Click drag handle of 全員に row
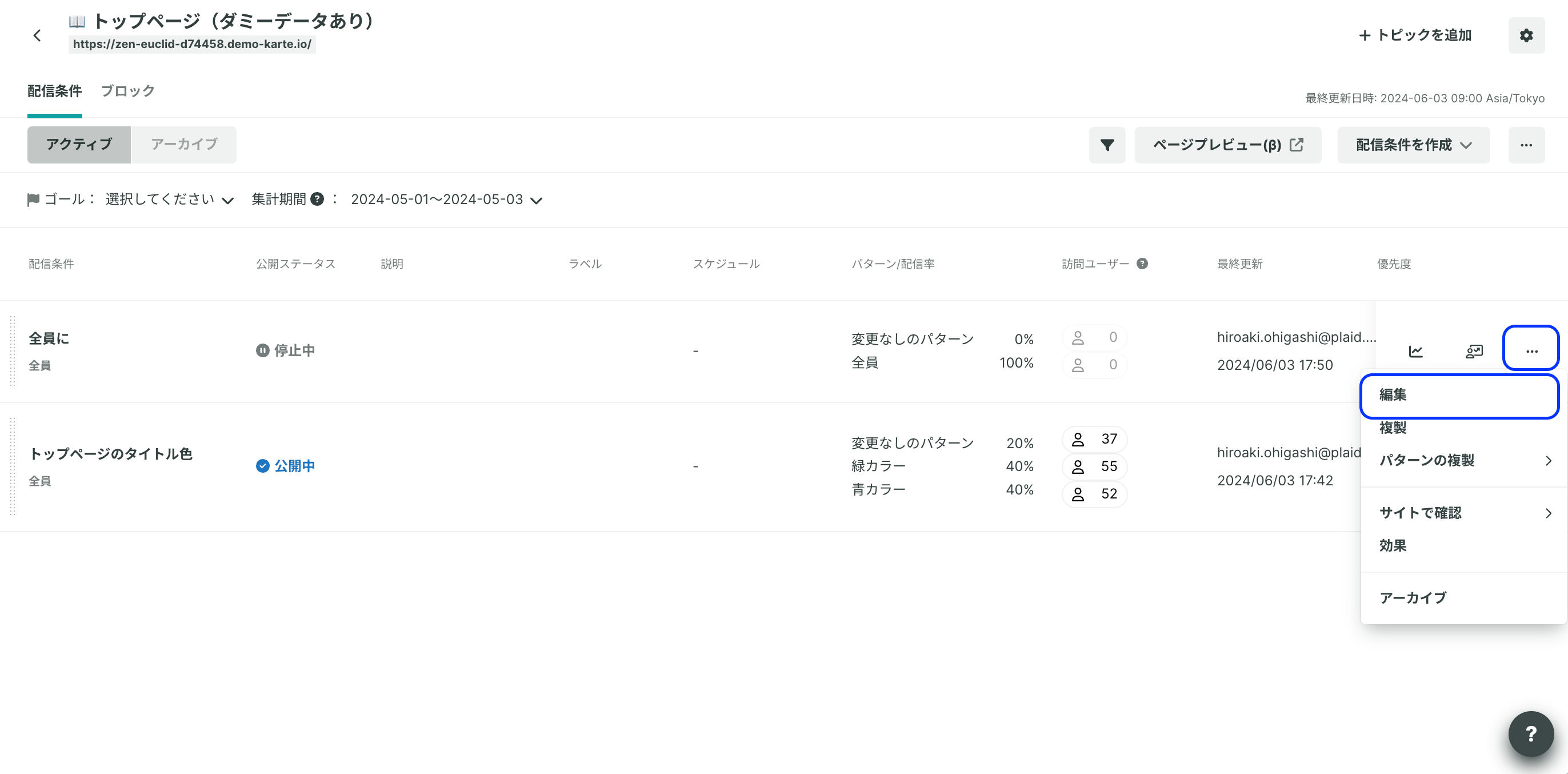This screenshot has width=1568, height=774. [x=12, y=351]
